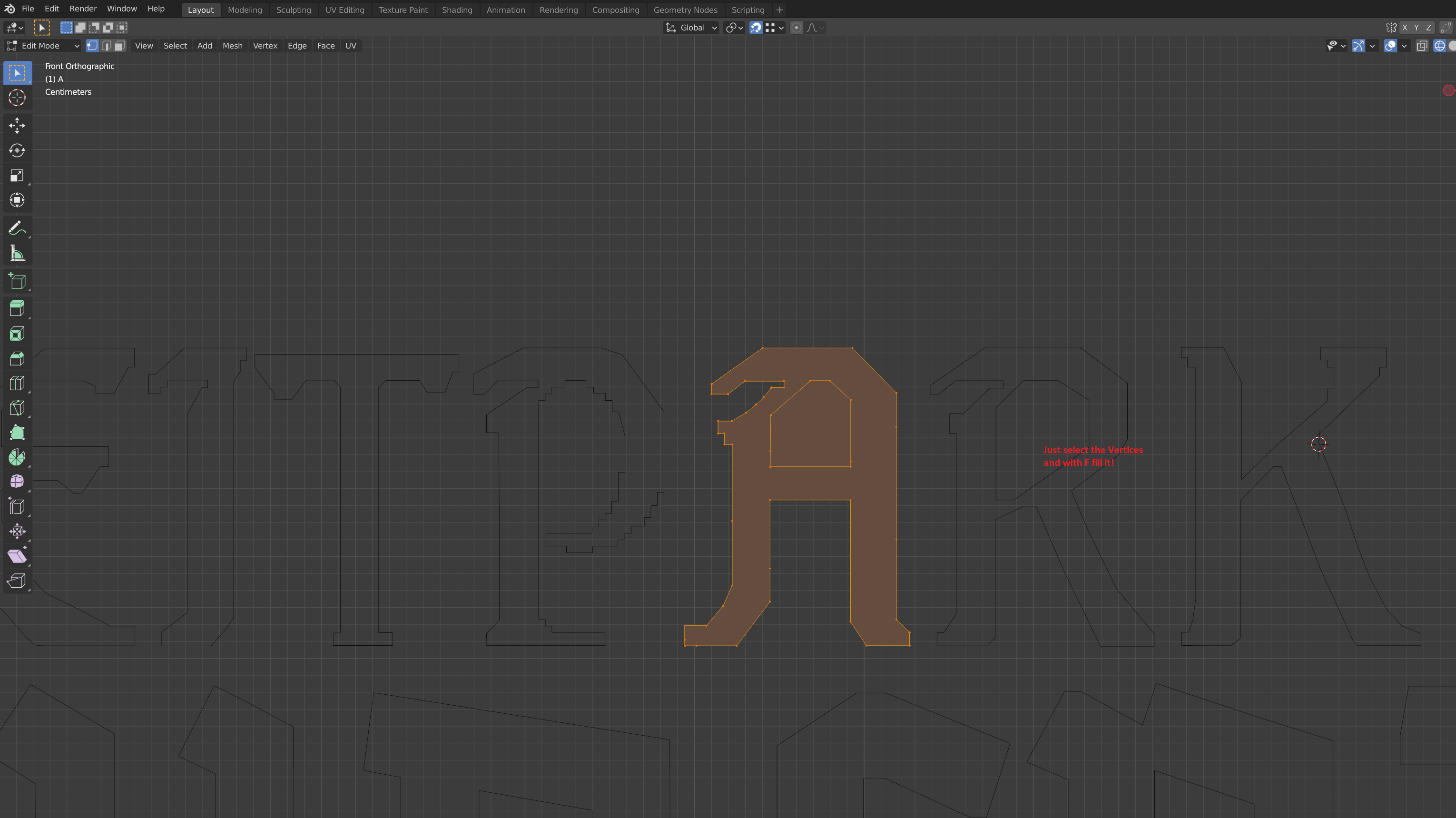Open the Edit Mode dropdown
Screen dimensions: 1456x818
coord(43,46)
